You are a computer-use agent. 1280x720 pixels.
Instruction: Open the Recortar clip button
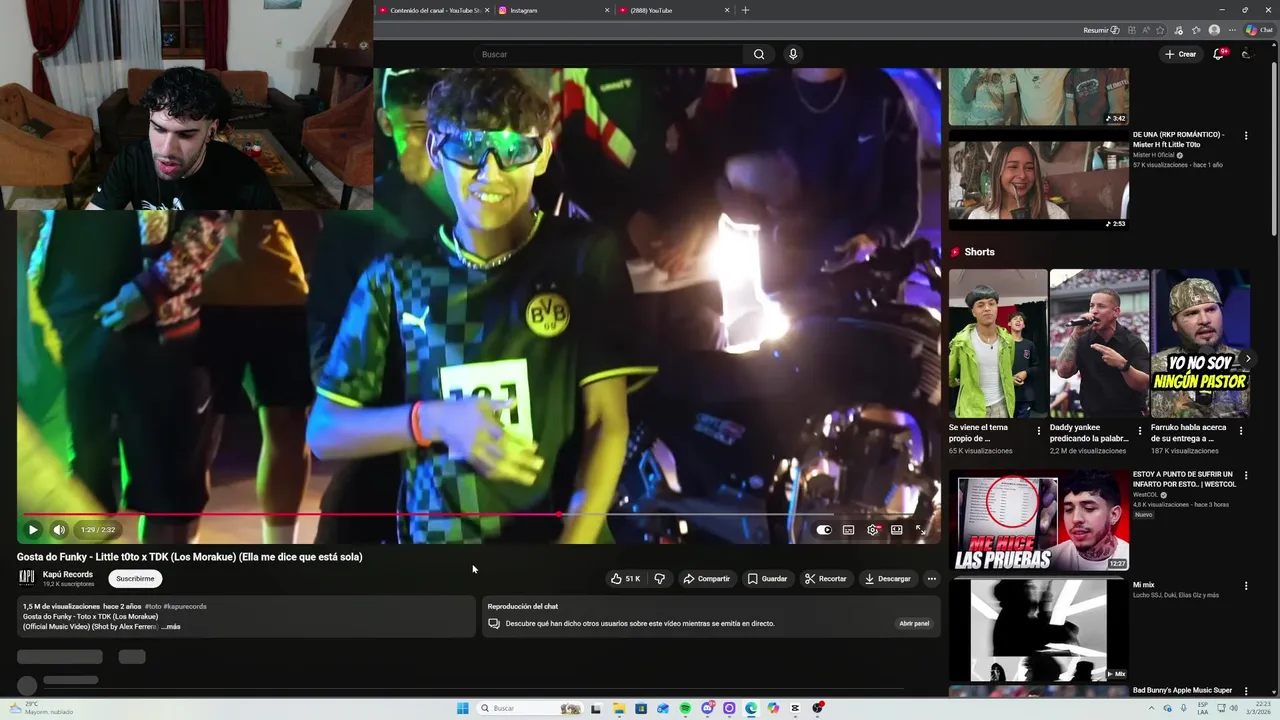point(825,579)
